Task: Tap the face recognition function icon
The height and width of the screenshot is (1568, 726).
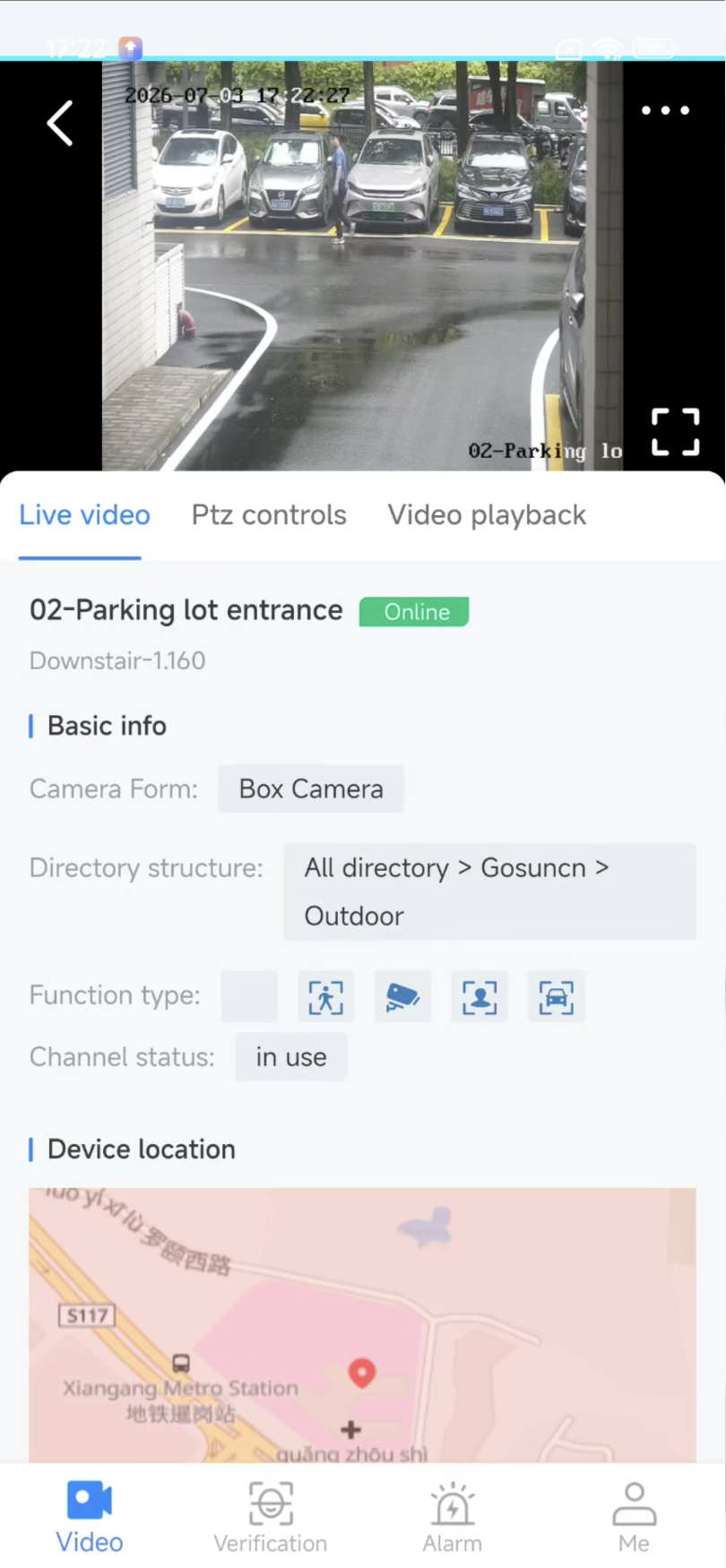Action: coord(480,996)
